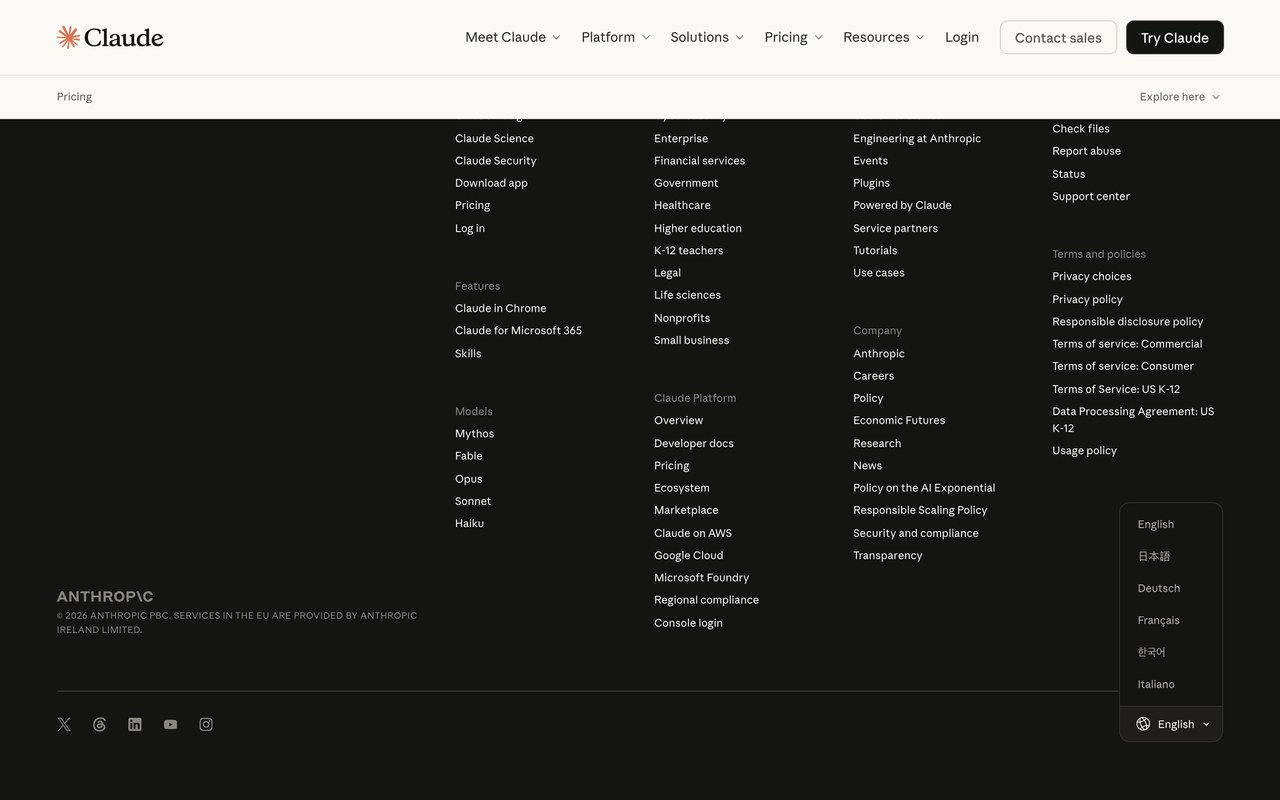Open the Powered by Claude link

click(x=903, y=205)
